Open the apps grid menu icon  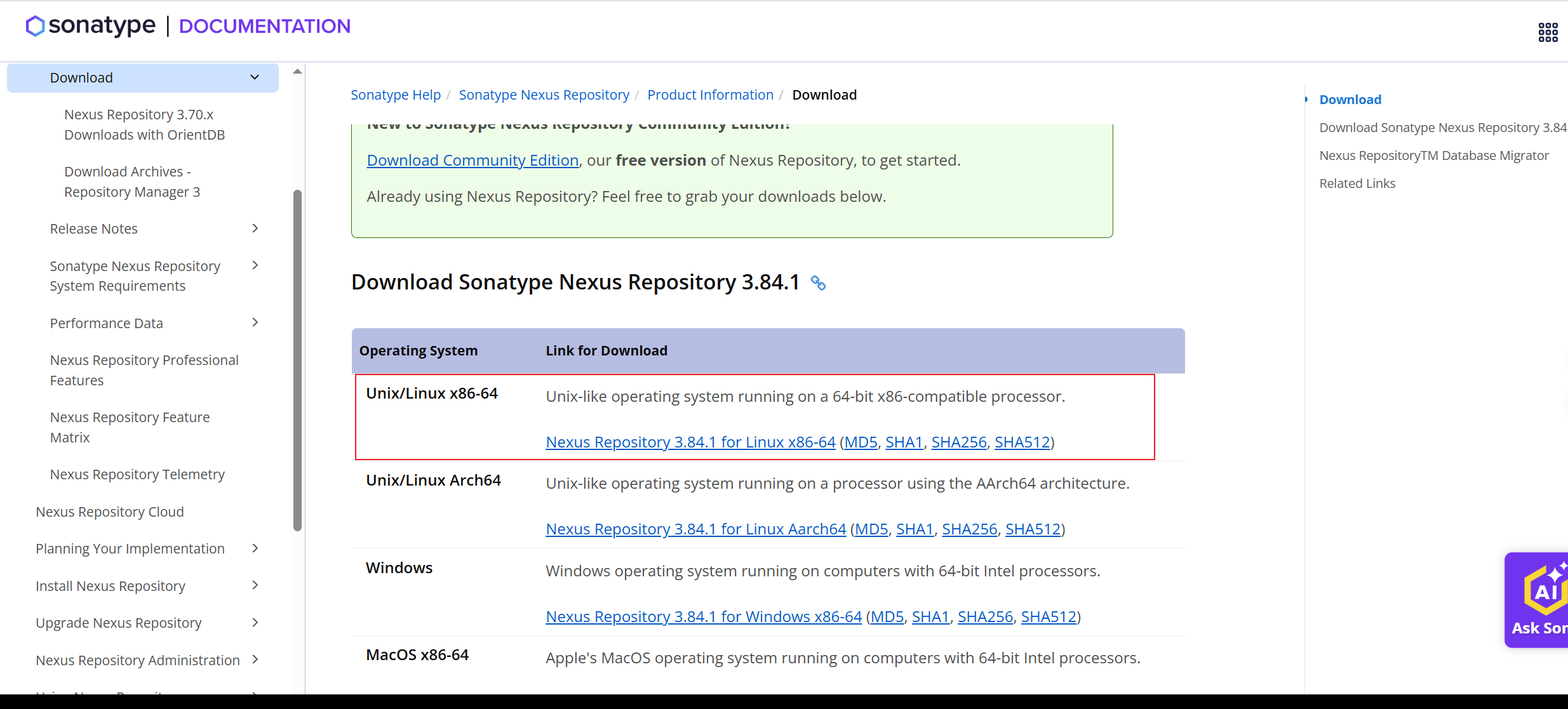click(x=1548, y=32)
